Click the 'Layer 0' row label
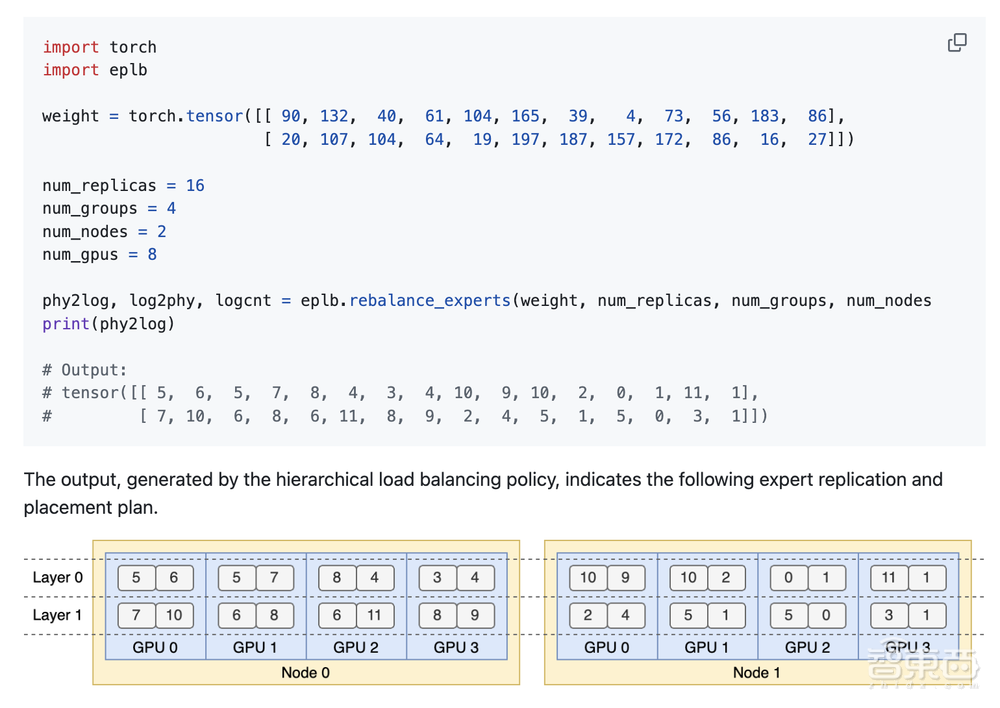 (58, 577)
